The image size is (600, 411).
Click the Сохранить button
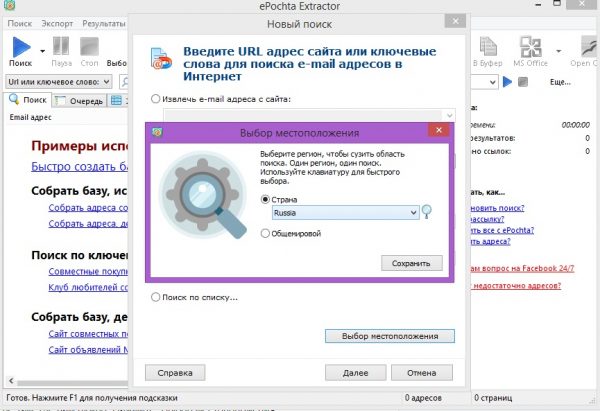point(412,263)
